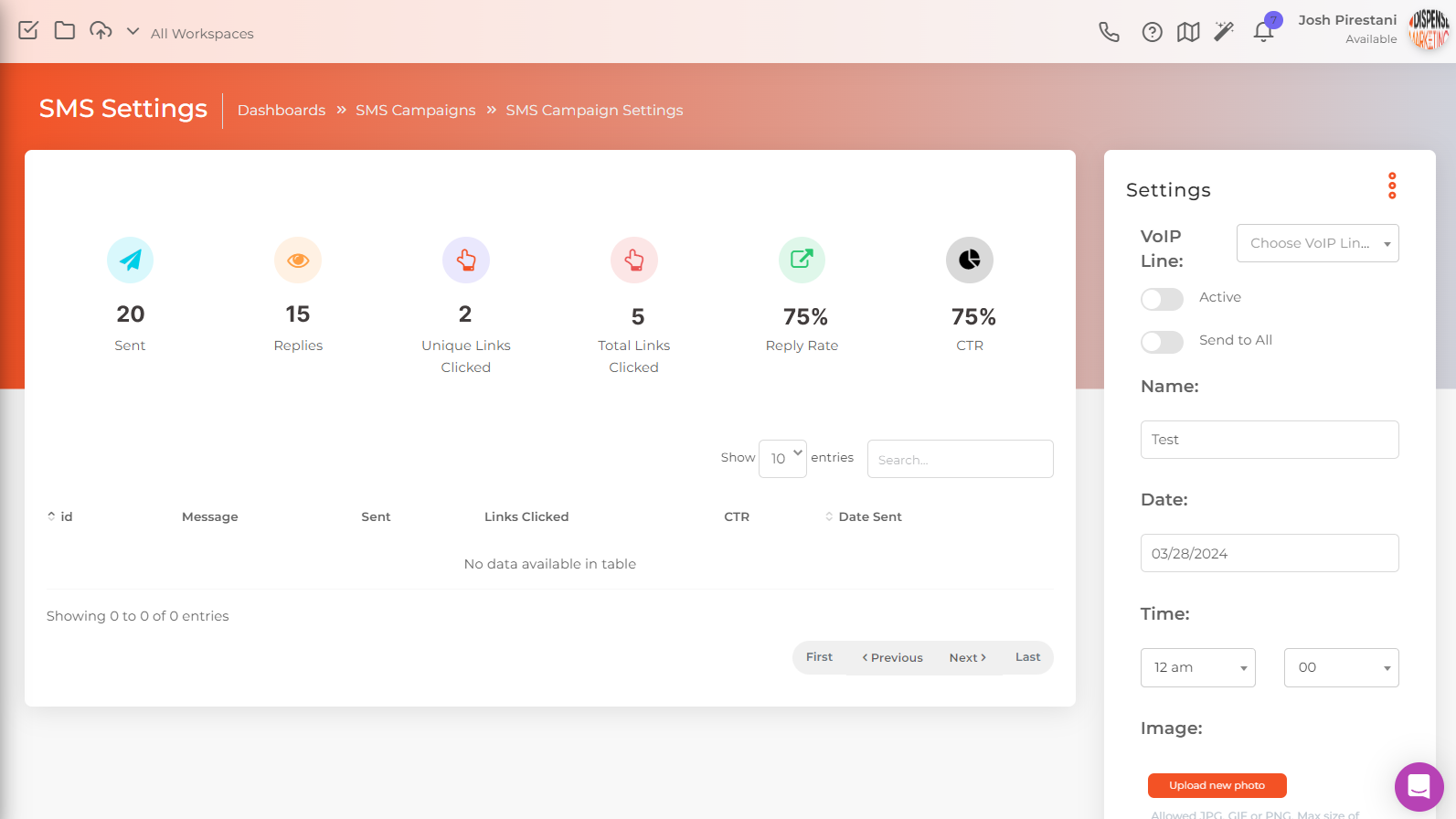Click the phone call icon in header
Image resolution: width=1456 pixels, height=819 pixels.
pyautogui.click(x=1109, y=33)
